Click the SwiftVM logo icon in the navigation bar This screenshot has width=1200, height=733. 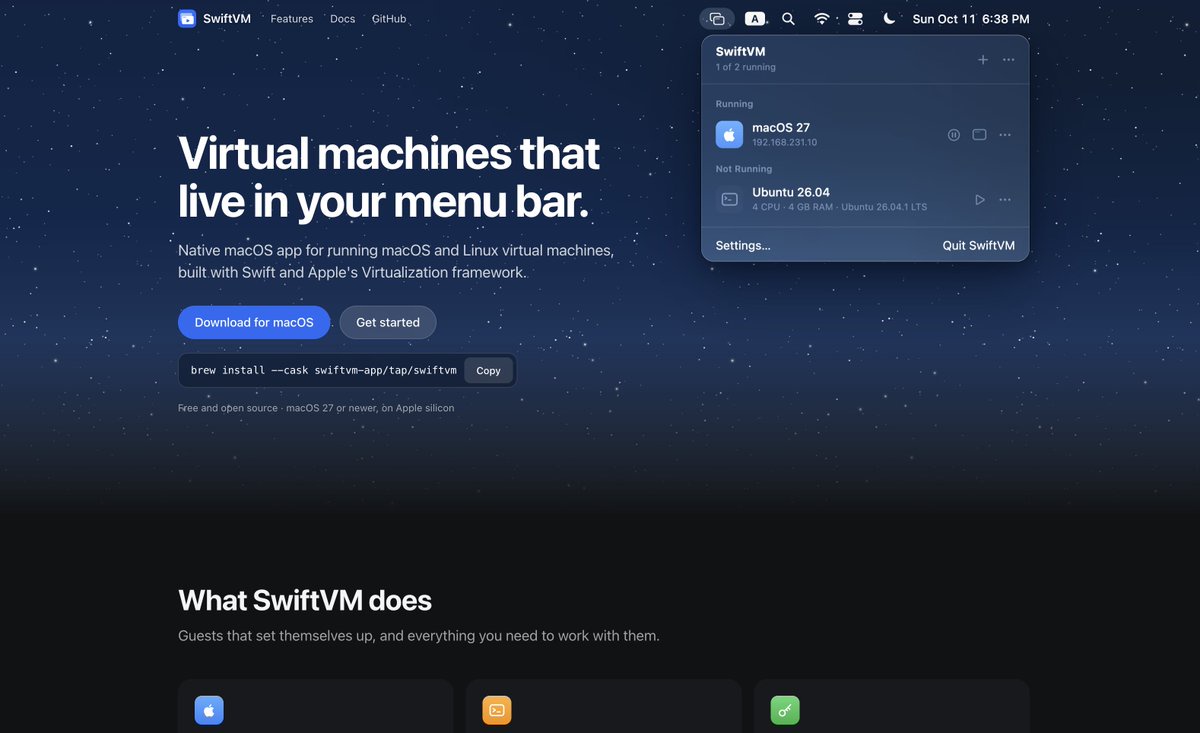pyautogui.click(x=187, y=18)
